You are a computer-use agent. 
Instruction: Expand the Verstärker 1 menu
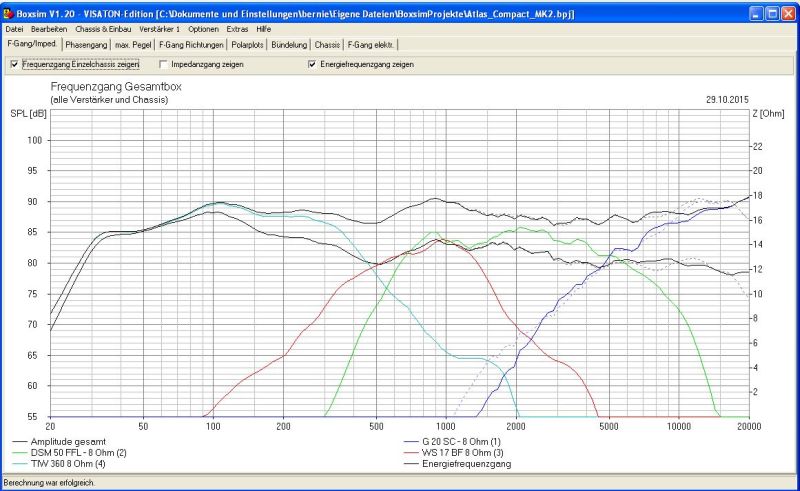pyautogui.click(x=159, y=29)
